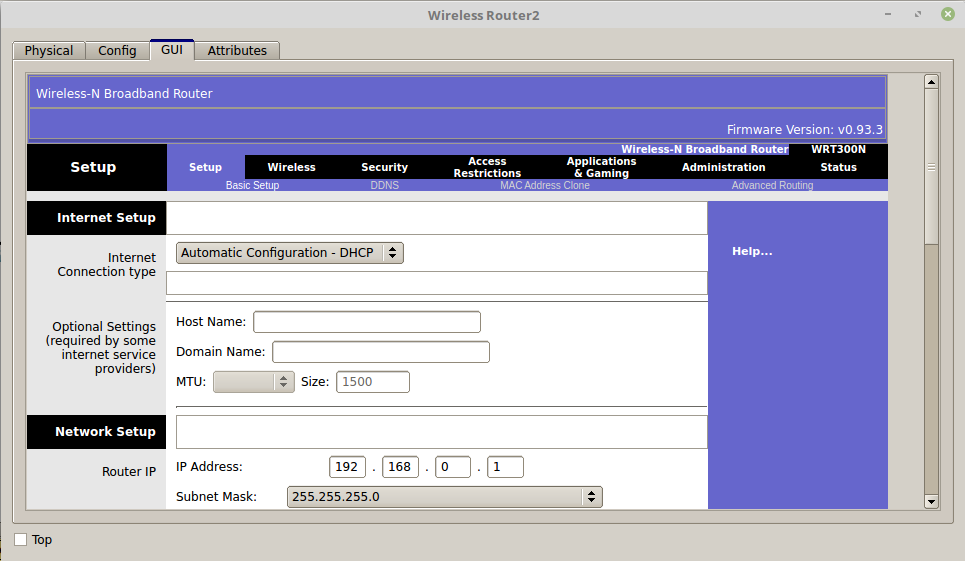The height and width of the screenshot is (561, 965).
Task: Click the Network Setup heading
Action: pyautogui.click(x=105, y=432)
